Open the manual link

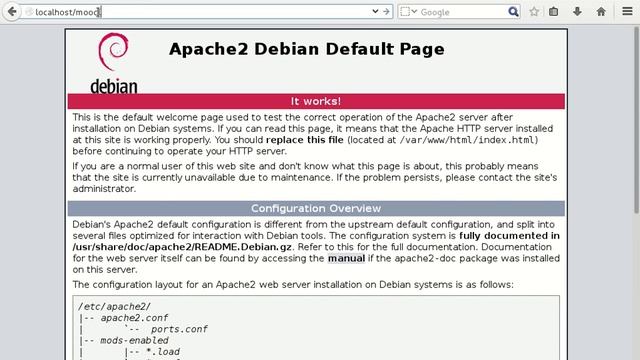(346, 258)
